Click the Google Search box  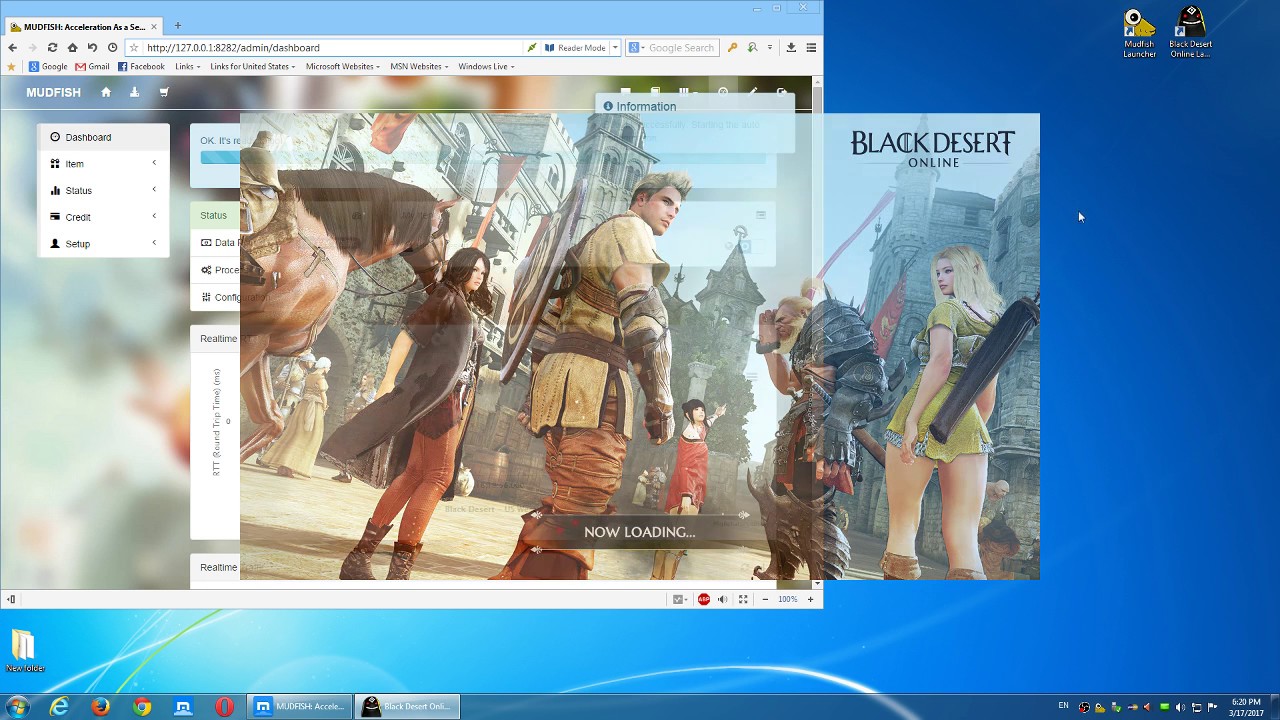pos(672,47)
